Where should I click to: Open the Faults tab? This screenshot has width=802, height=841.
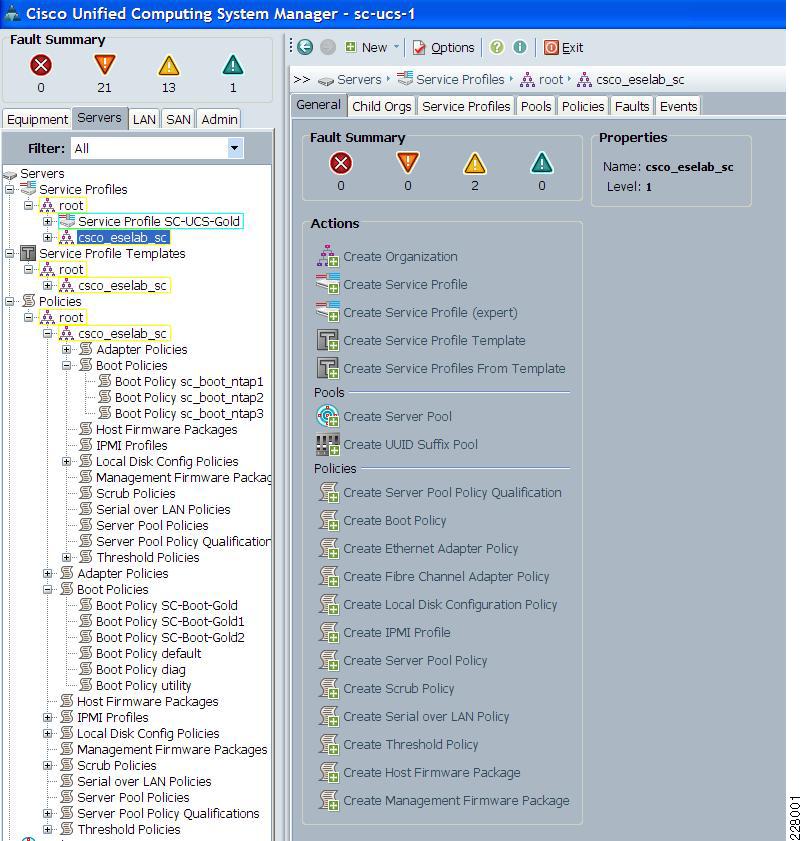tap(632, 106)
